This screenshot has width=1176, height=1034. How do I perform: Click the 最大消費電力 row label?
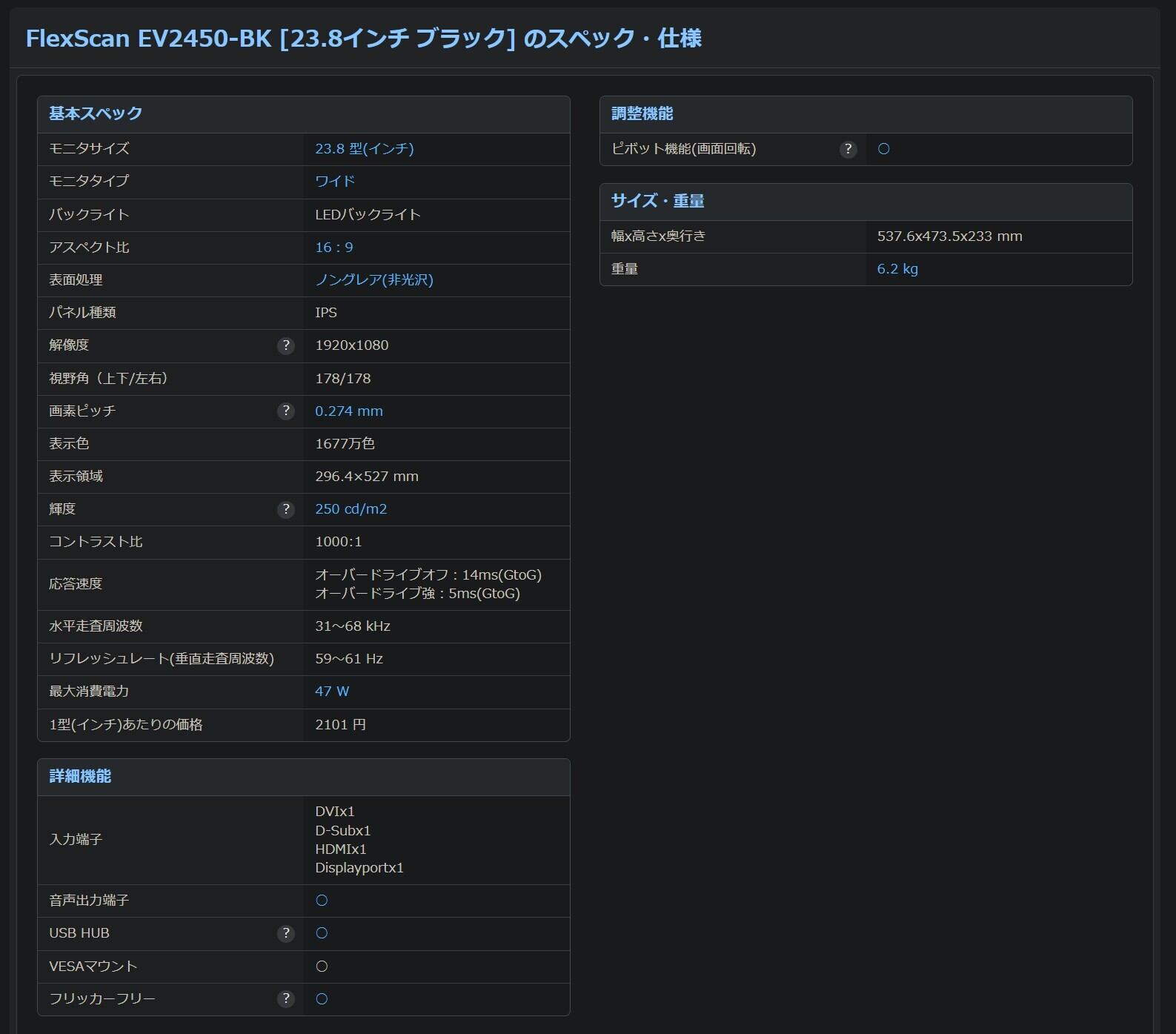pos(89,692)
